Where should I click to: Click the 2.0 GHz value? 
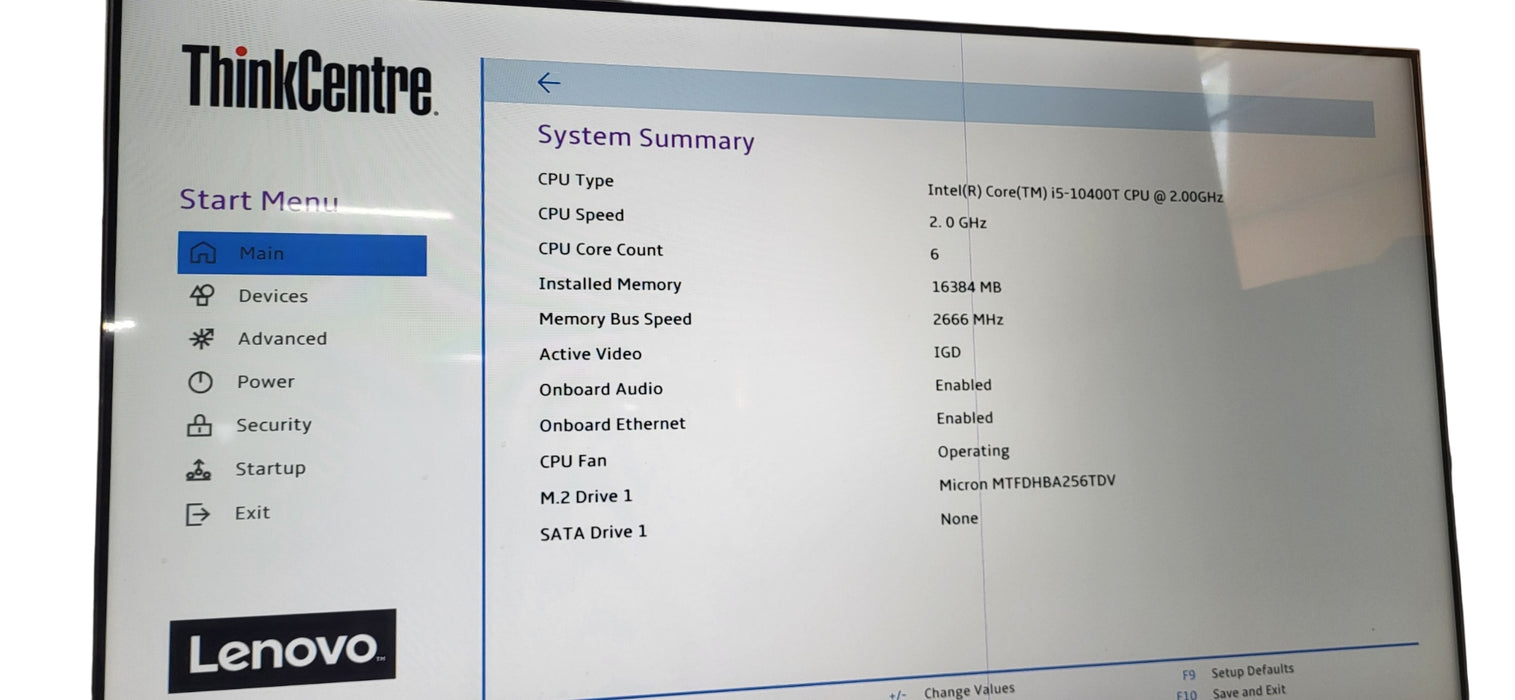958,223
